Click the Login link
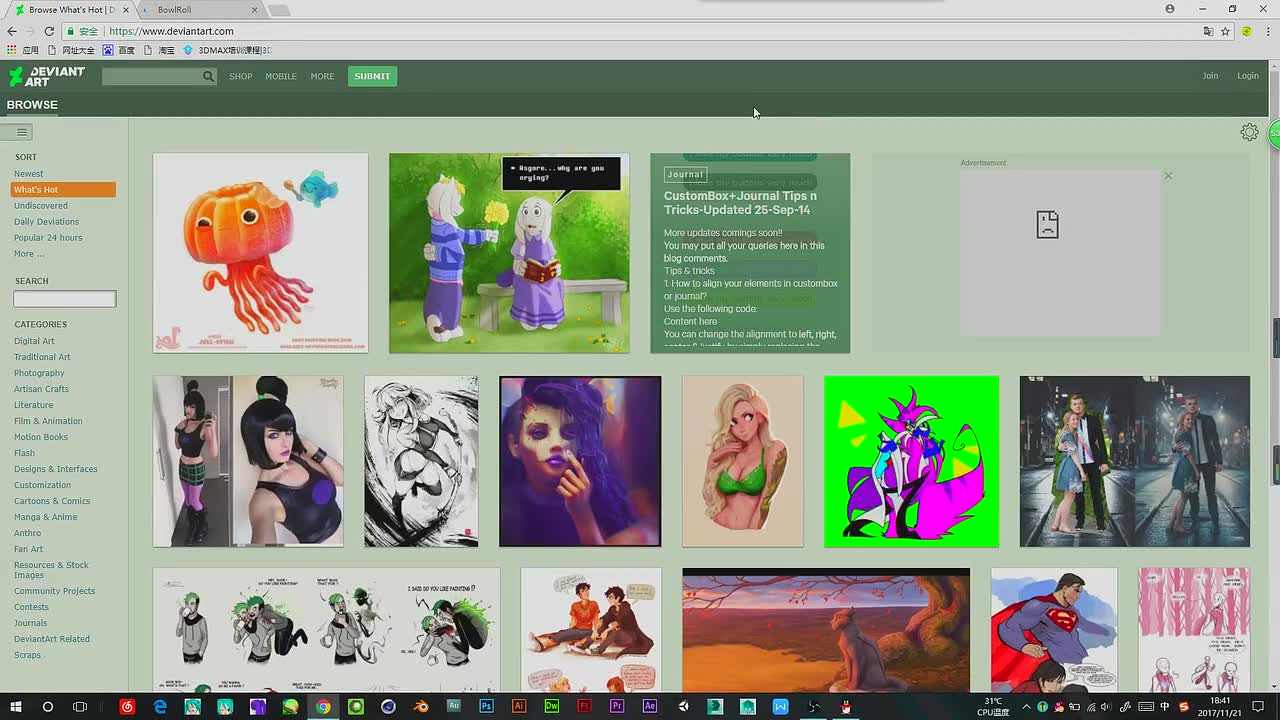 coord(1248,76)
